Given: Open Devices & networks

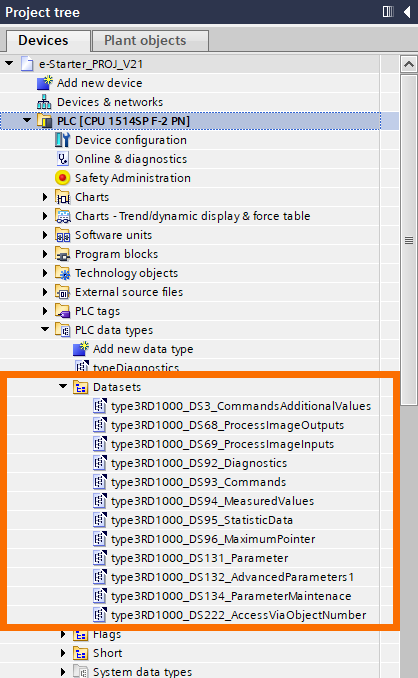Looking at the screenshot, I should [110, 102].
